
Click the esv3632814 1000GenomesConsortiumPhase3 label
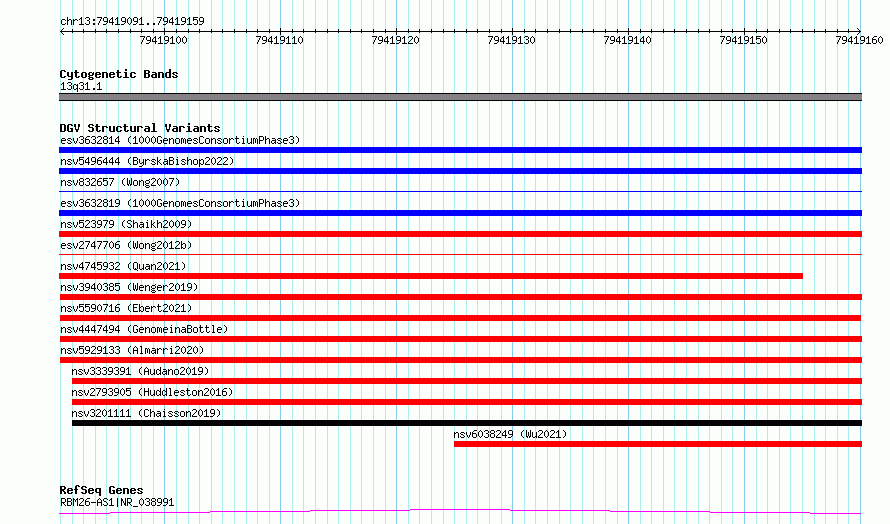coord(180,140)
